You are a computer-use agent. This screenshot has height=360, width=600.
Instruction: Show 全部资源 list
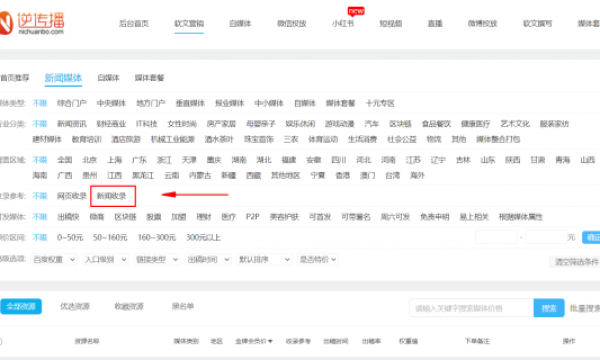pos(21,306)
